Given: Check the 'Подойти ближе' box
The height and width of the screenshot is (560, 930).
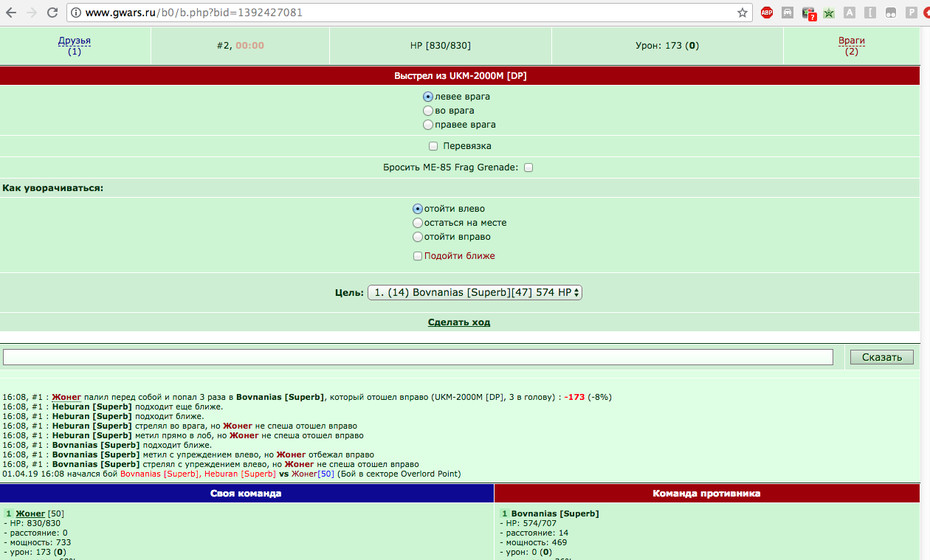Looking at the screenshot, I should pyautogui.click(x=418, y=256).
